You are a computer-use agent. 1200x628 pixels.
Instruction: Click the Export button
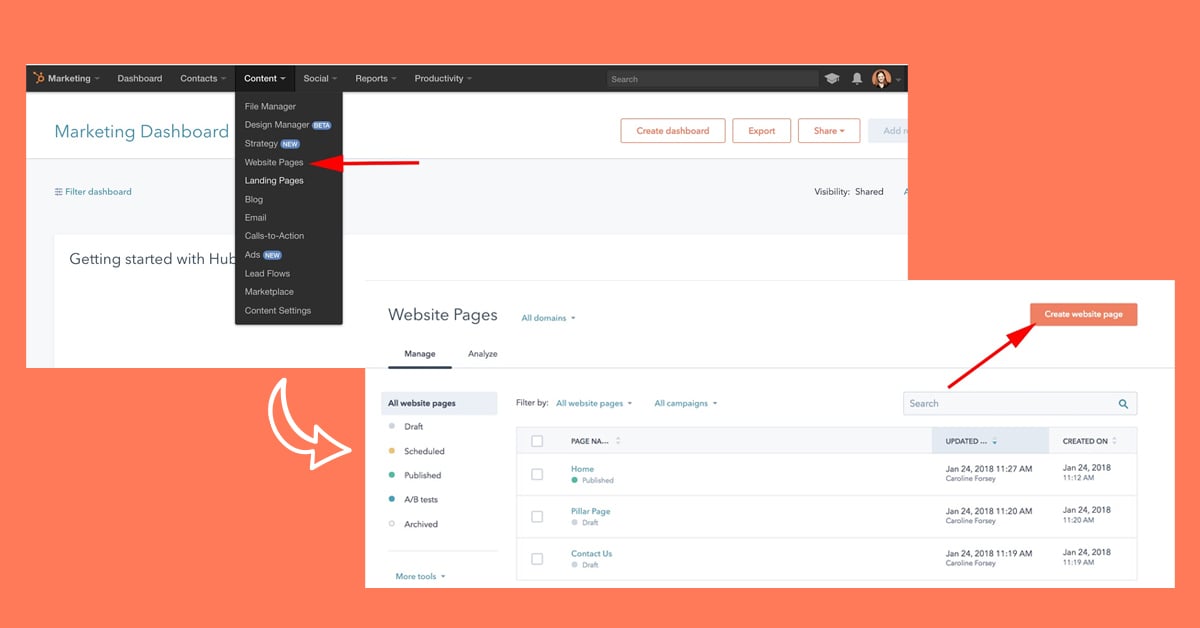pyautogui.click(x=762, y=131)
